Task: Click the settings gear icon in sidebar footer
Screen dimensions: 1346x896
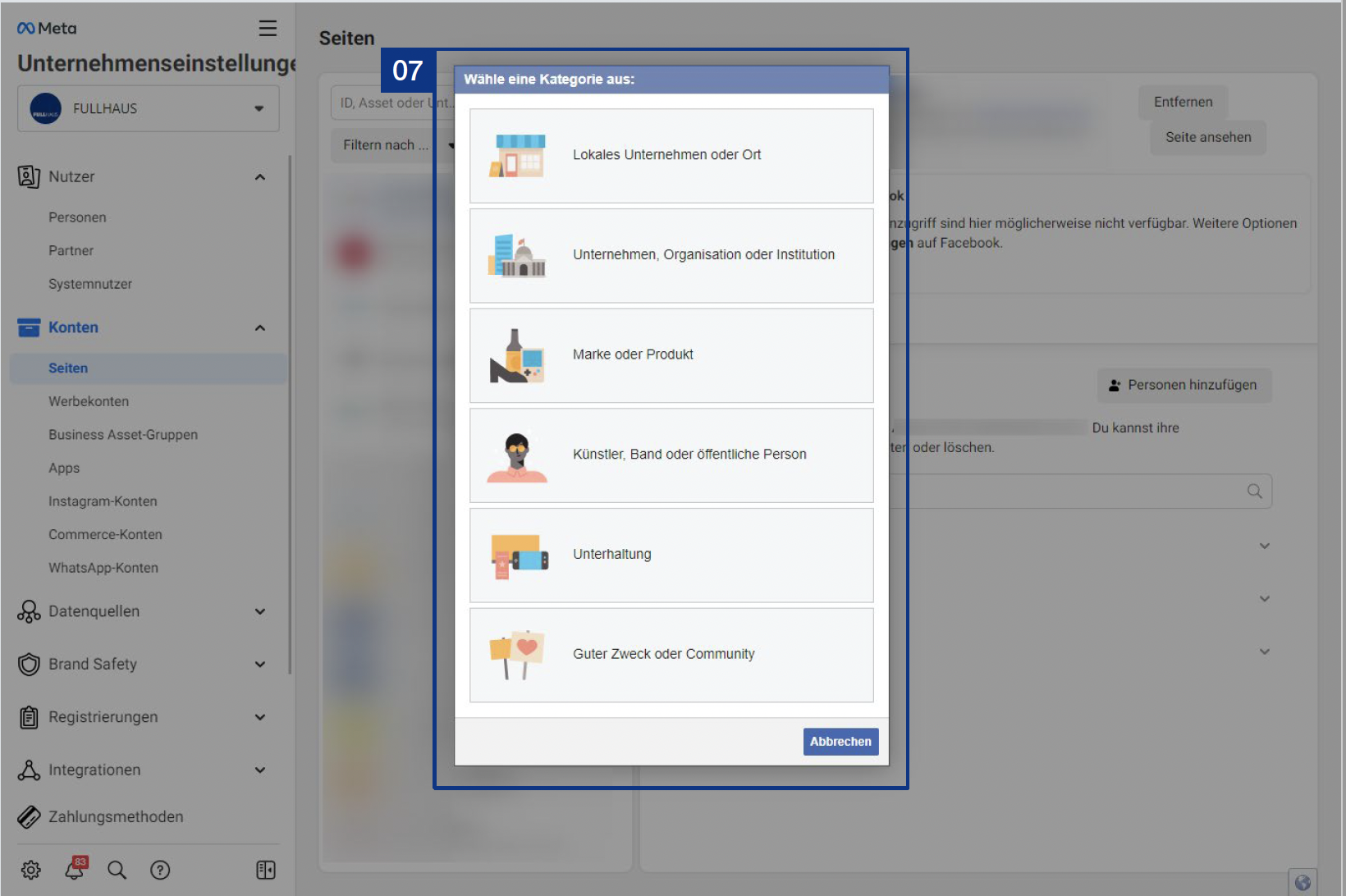Action: 31,870
